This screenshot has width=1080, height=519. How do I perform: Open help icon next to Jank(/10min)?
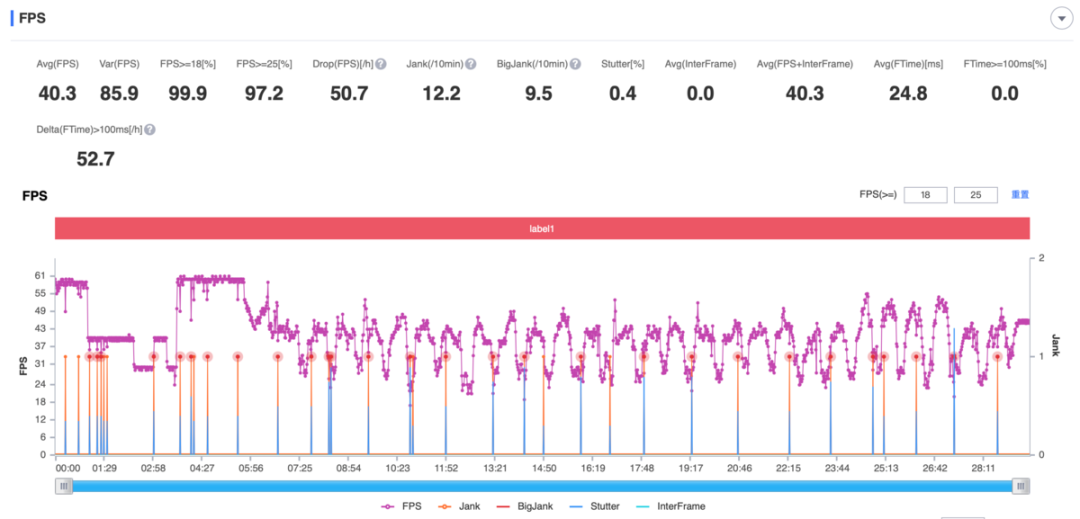470,64
